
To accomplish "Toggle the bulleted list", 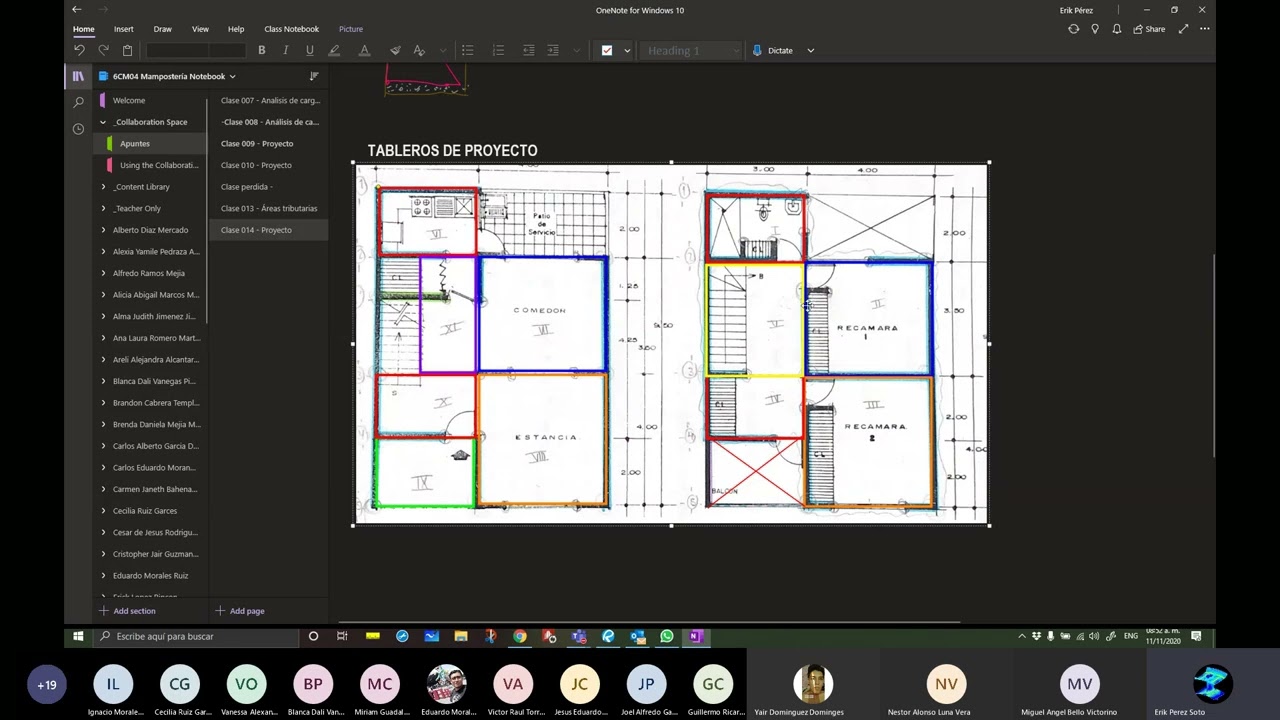I will [x=467, y=50].
